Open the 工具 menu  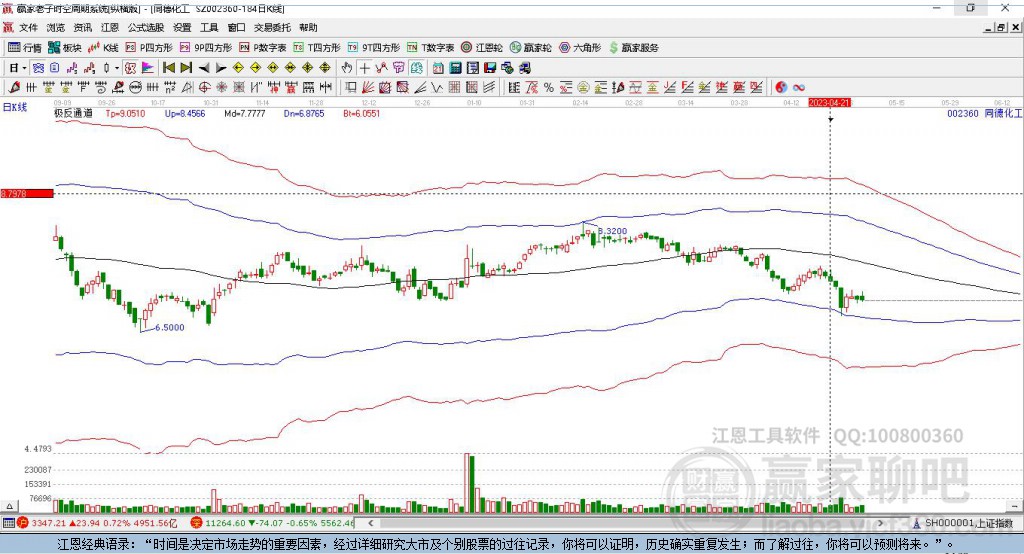(x=209, y=27)
